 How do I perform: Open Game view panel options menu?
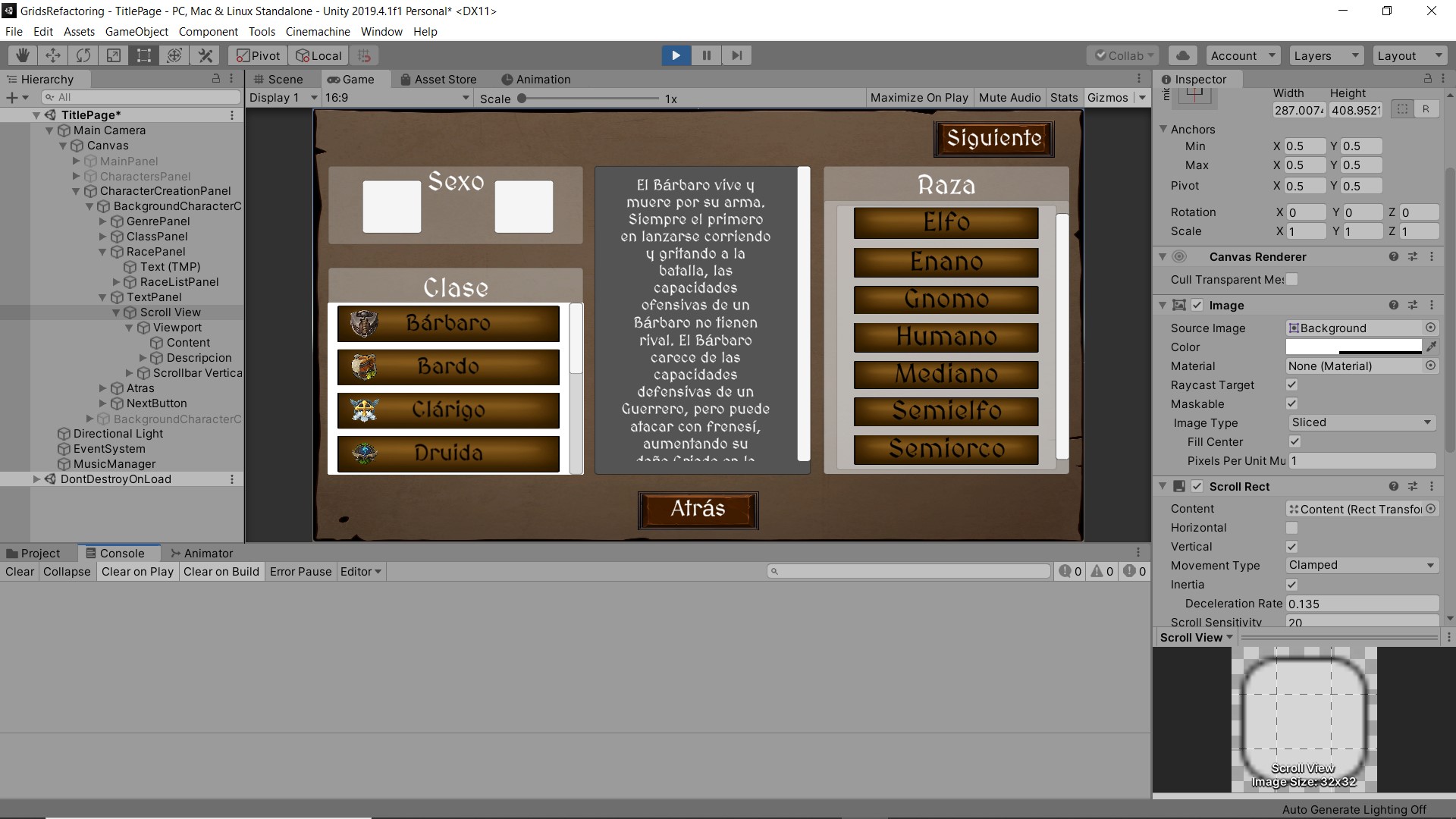click(x=1138, y=79)
